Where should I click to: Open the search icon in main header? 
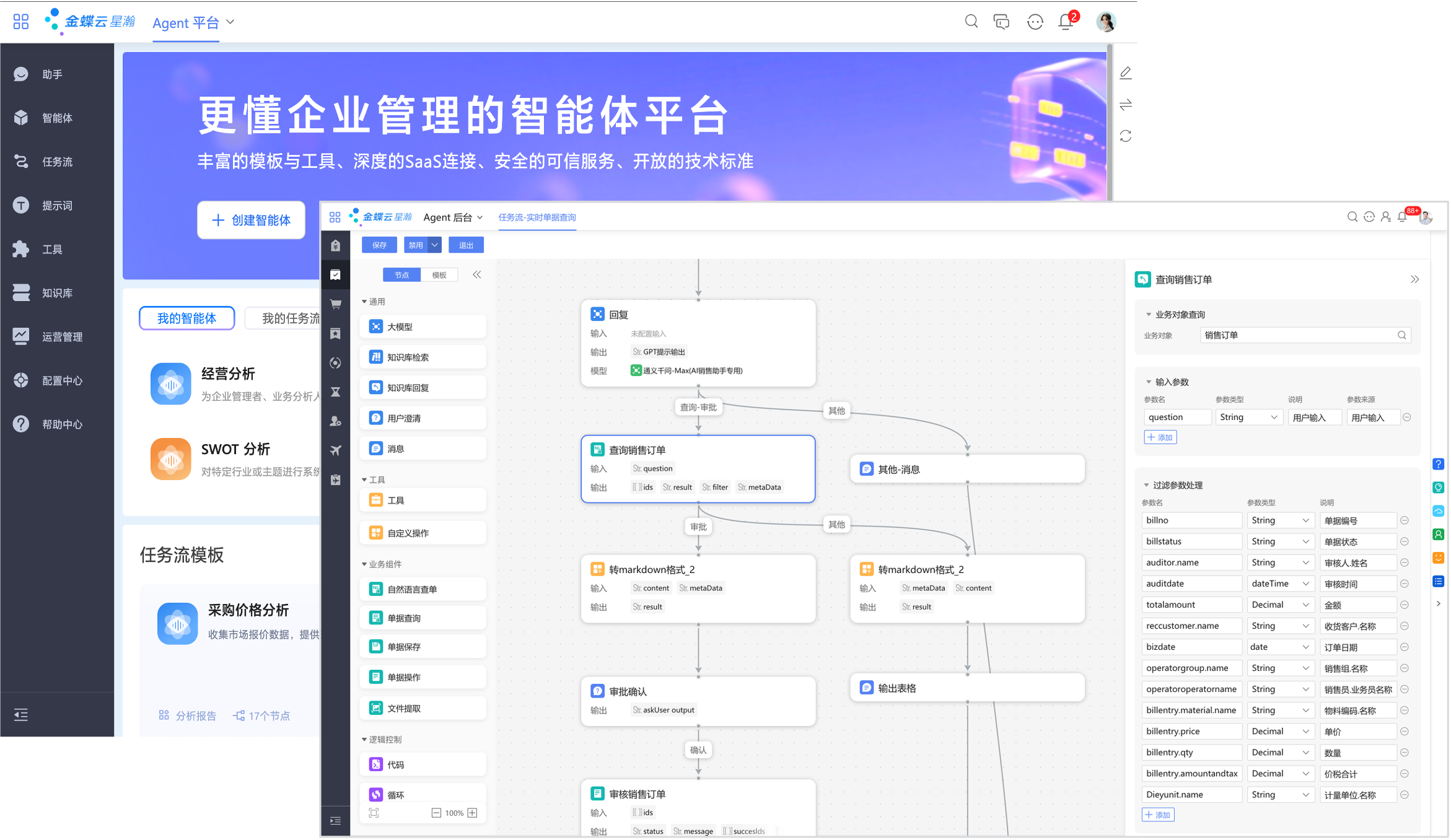[971, 22]
